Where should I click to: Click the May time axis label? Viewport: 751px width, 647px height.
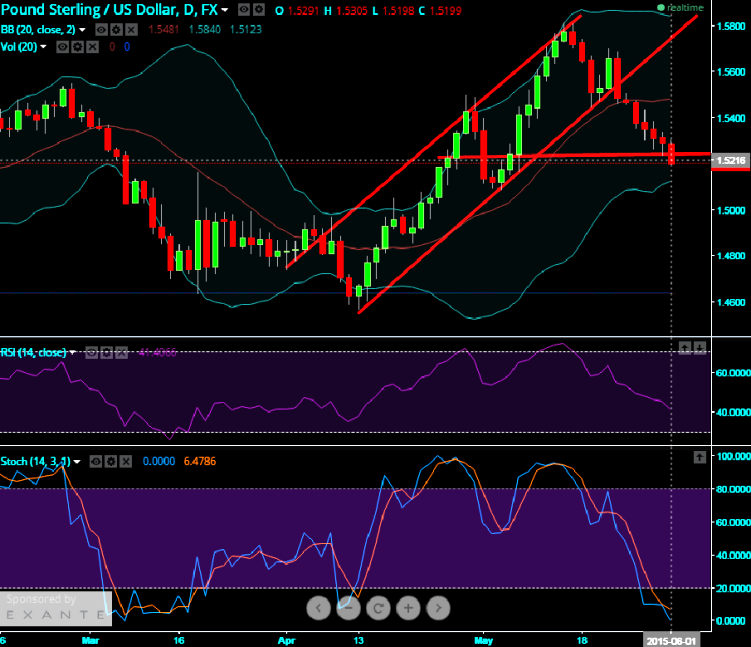(483, 640)
